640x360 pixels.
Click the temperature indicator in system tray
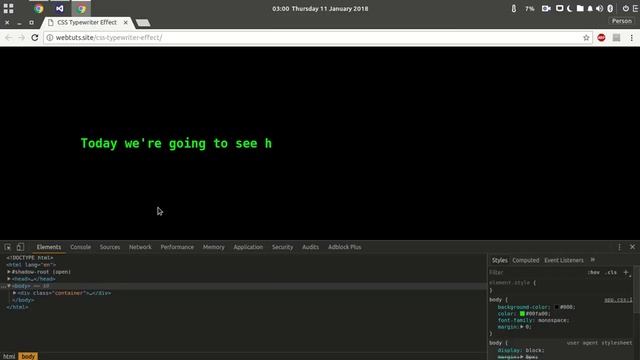[514, 9]
